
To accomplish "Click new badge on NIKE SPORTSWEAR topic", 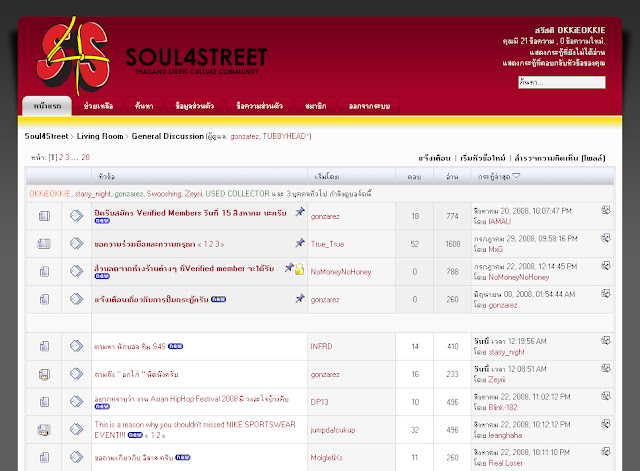I will coord(135,435).
